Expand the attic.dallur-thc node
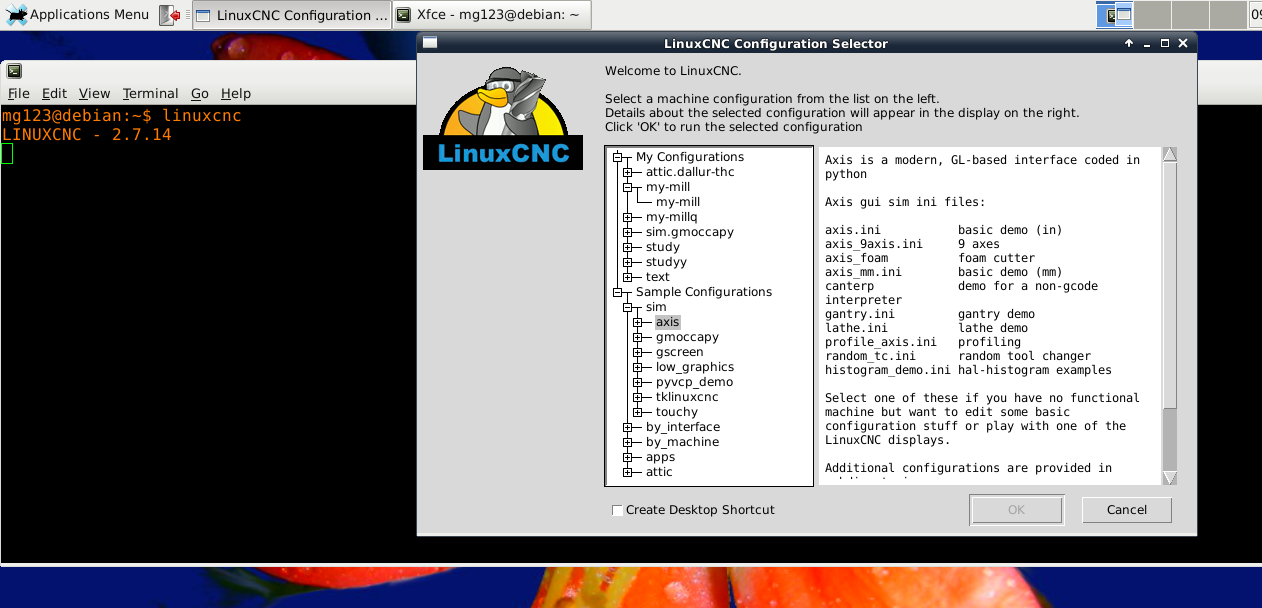Viewport: 1262px width, 608px height. pyautogui.click(x=627, y=172)
